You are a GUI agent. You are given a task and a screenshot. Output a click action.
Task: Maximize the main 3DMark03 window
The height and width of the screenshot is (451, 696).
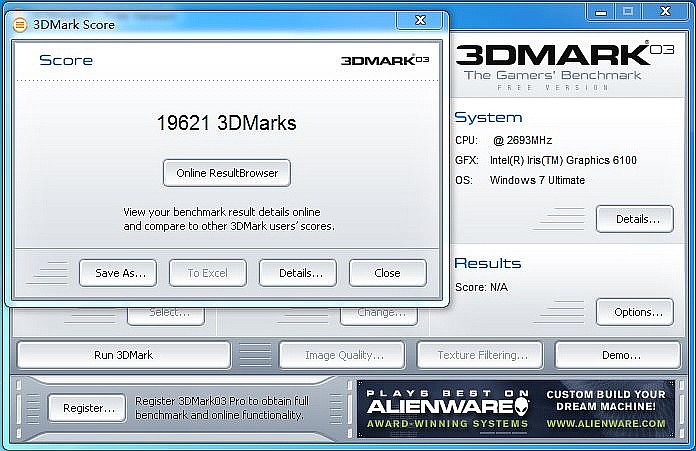click(x=628, y=11)
